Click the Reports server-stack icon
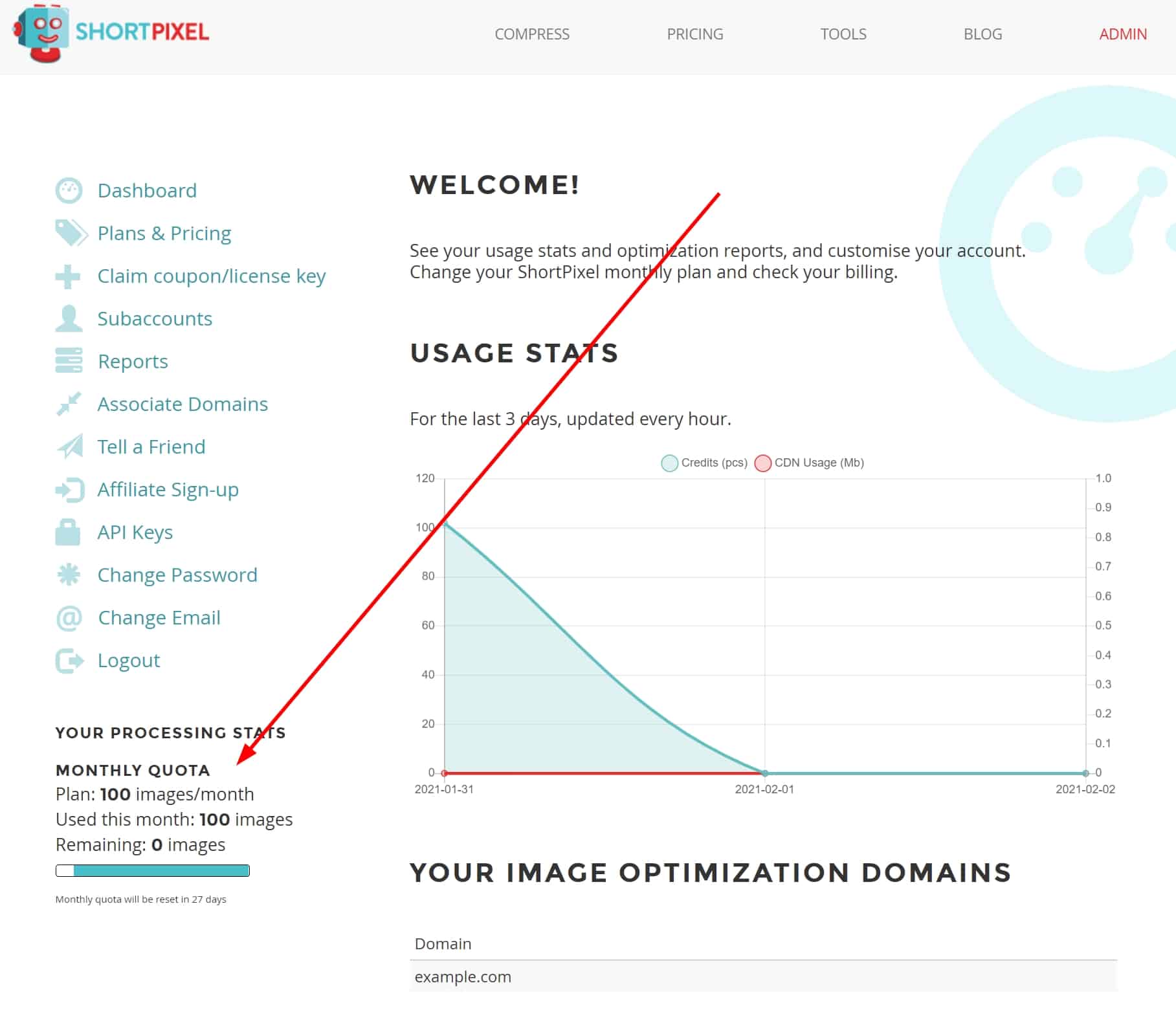This screenshot has height=1025, width=1176. [x=69, y=361]
